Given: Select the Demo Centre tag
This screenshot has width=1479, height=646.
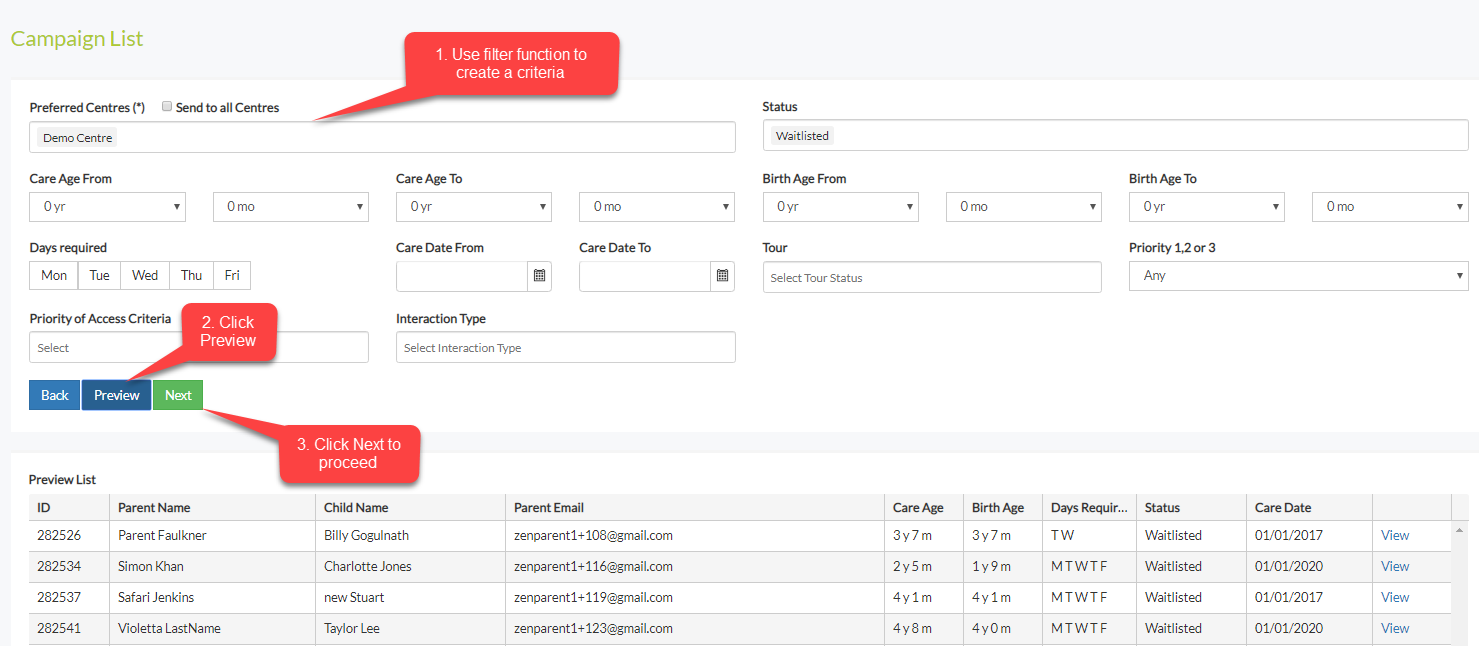Looking at the screenshot, I should pos(77,137).
